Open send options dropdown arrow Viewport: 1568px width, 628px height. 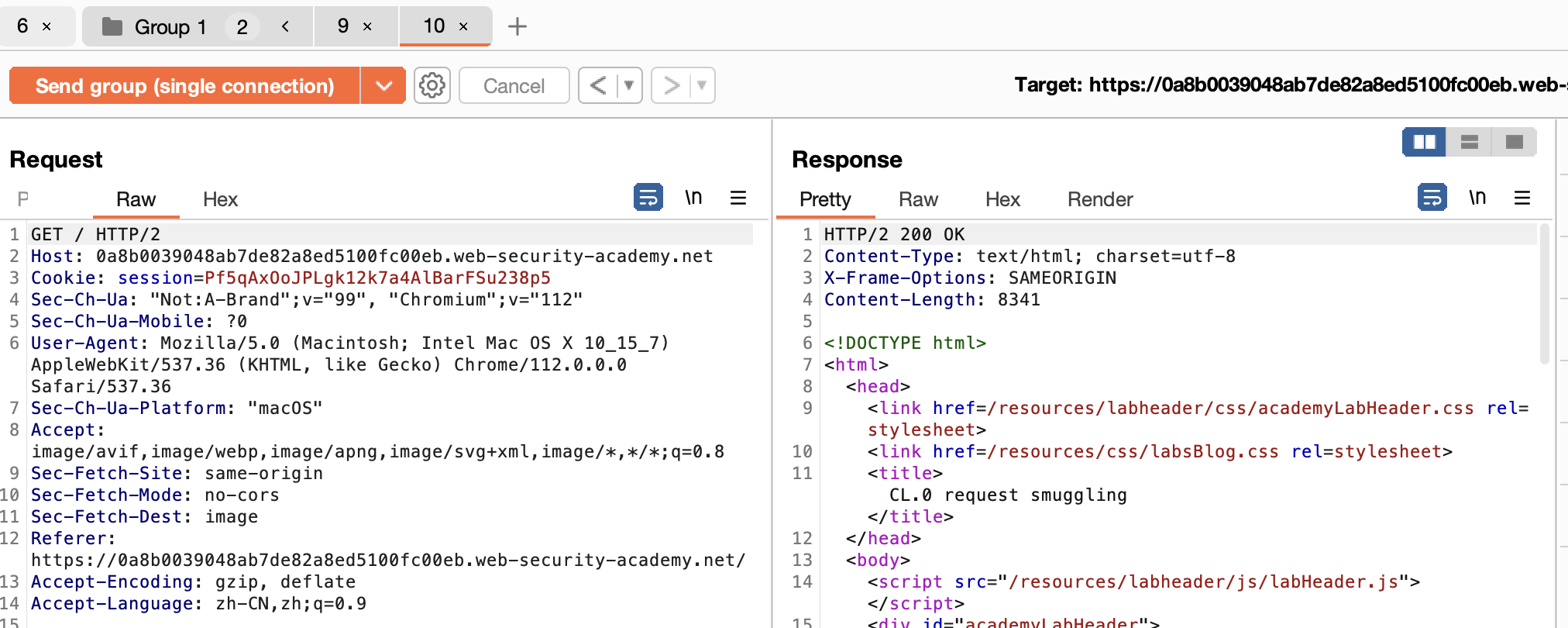click(x=383, y=85)
